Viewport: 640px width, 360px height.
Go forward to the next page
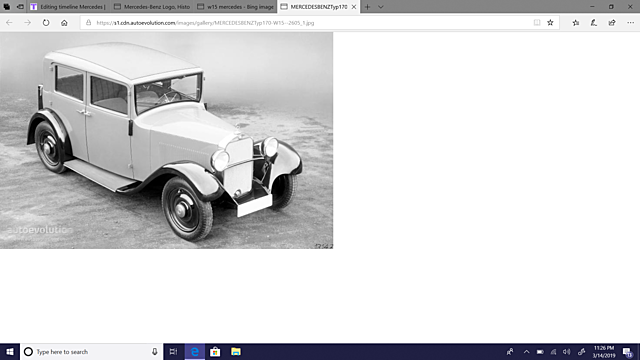[27, 23]
